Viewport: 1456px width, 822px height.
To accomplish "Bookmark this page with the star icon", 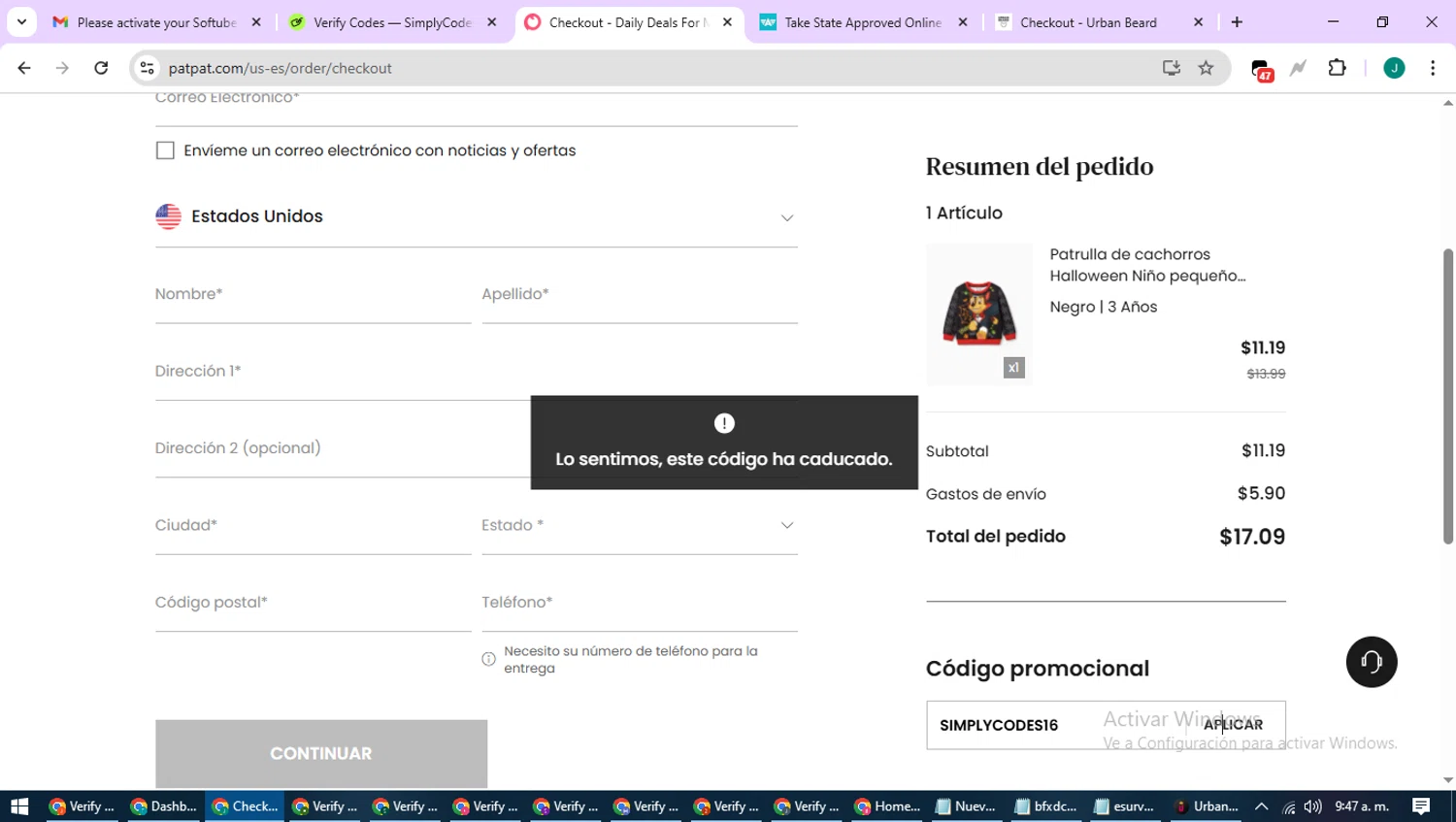I will click(1206, 68).
